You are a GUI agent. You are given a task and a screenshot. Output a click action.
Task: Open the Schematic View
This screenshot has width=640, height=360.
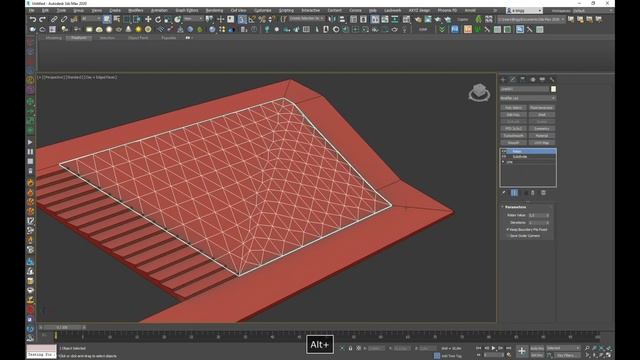coord(395,19)
